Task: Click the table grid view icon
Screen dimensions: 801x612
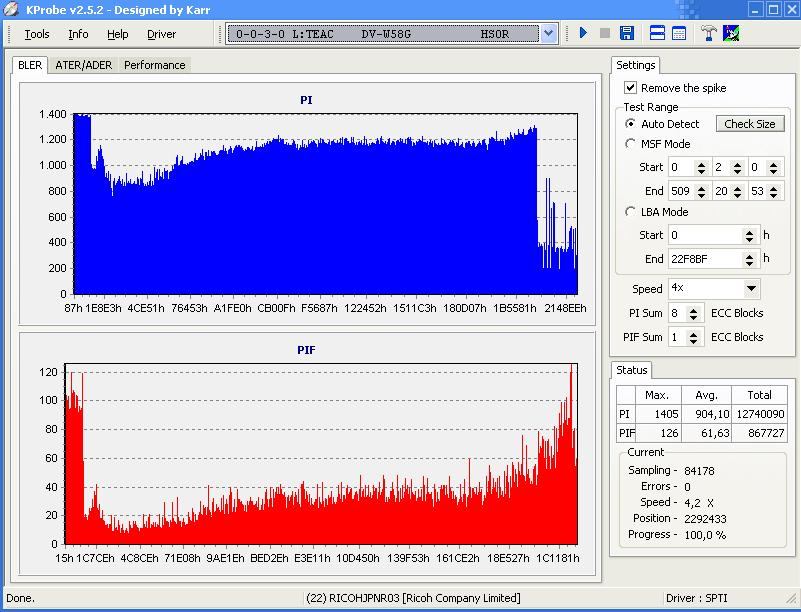Action: click(679, 33)
